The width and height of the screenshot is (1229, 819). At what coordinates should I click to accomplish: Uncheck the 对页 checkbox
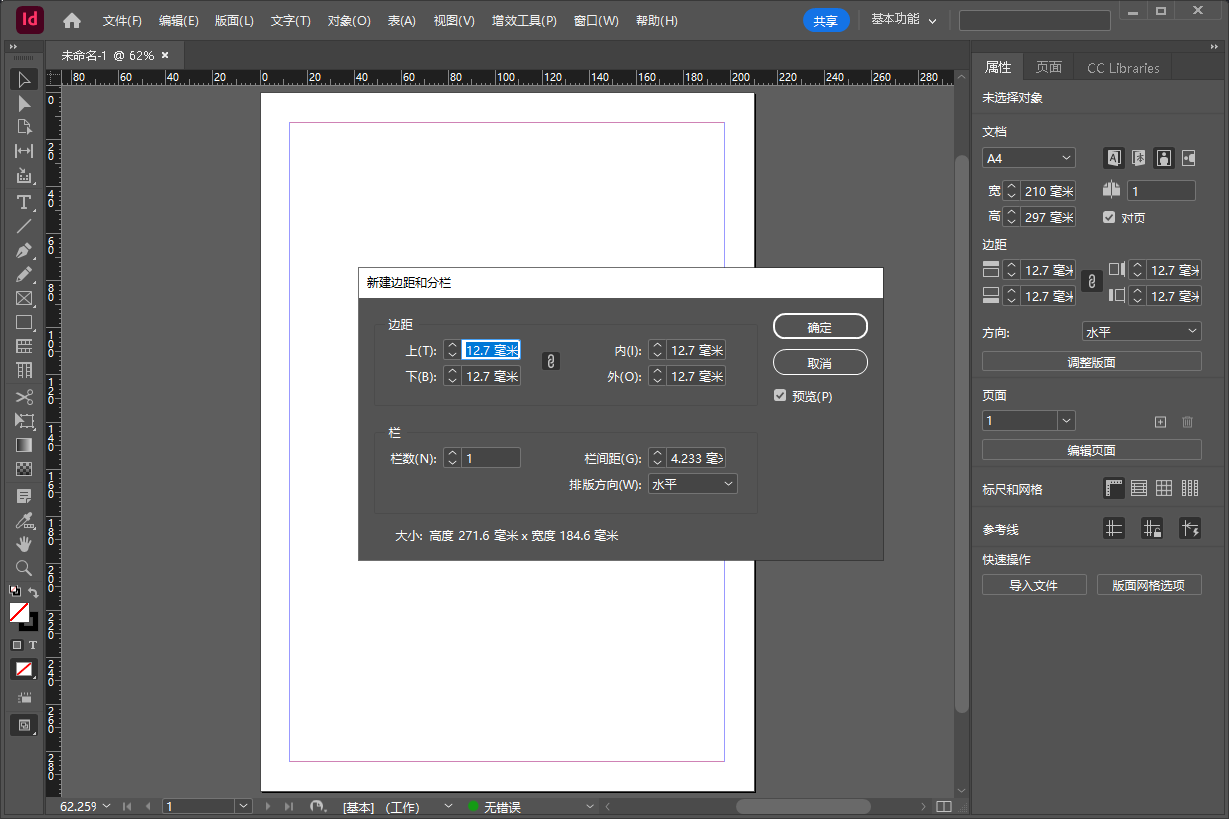tap(1109, 217)
